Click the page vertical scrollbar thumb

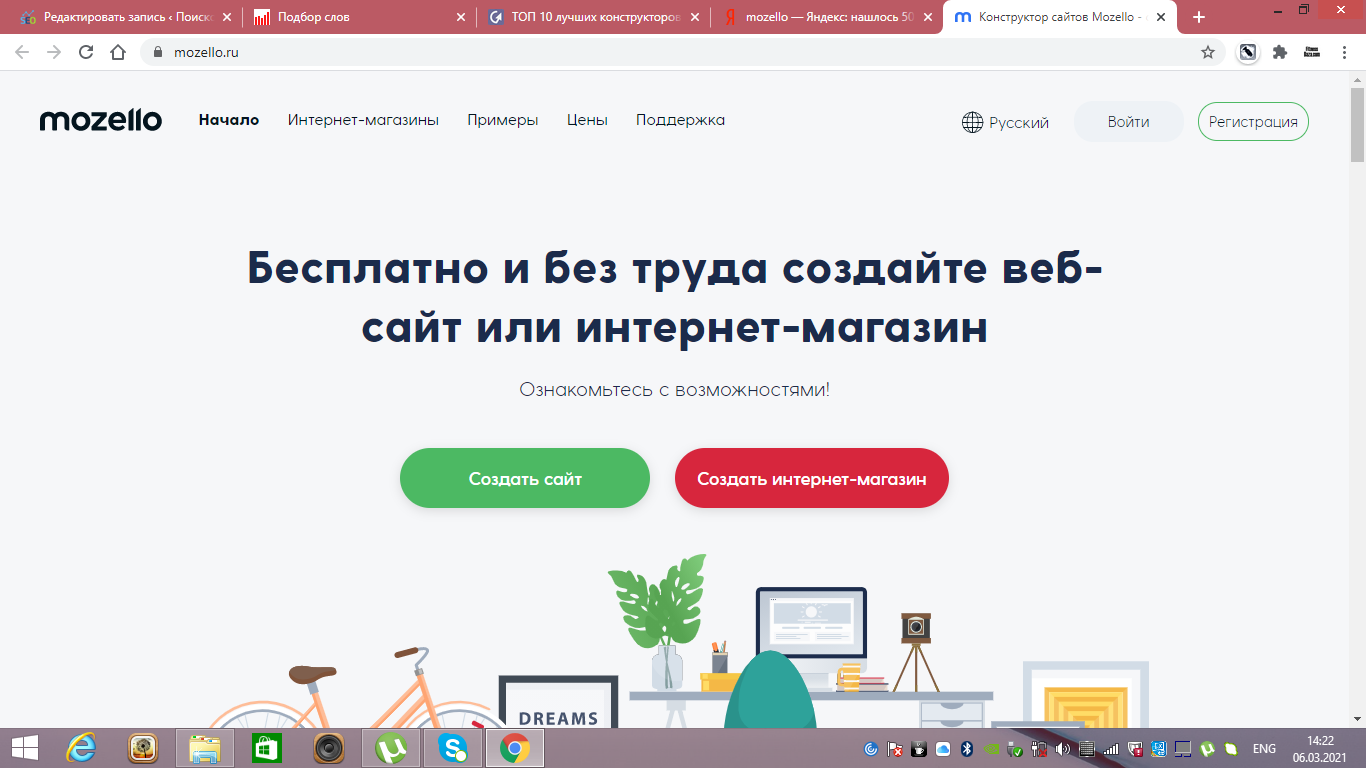tap(1357, 124)
